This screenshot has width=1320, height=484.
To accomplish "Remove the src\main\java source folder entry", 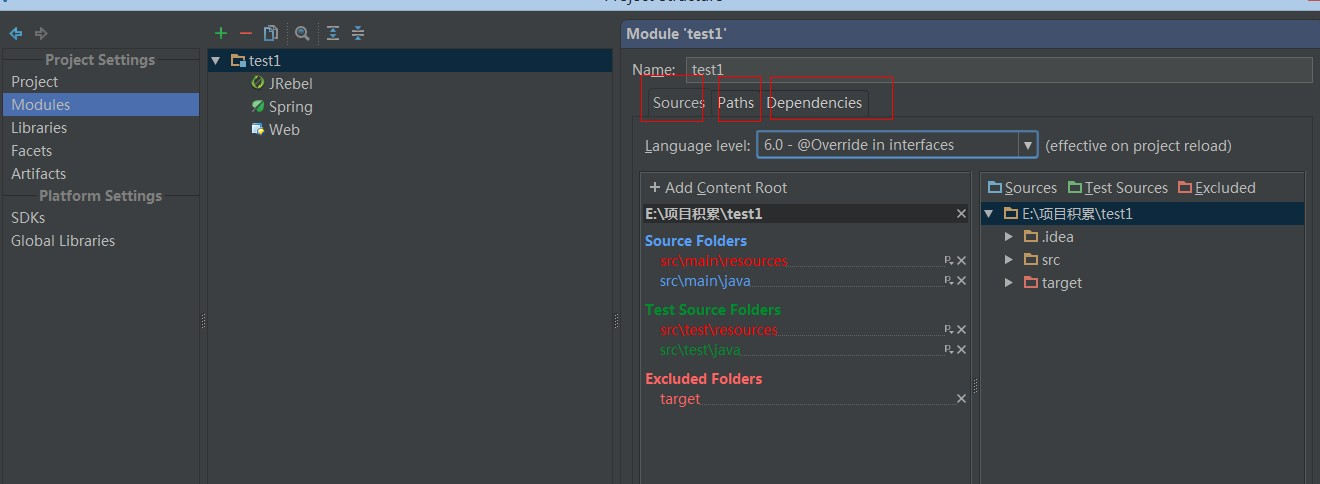I will tap(961, 281).
